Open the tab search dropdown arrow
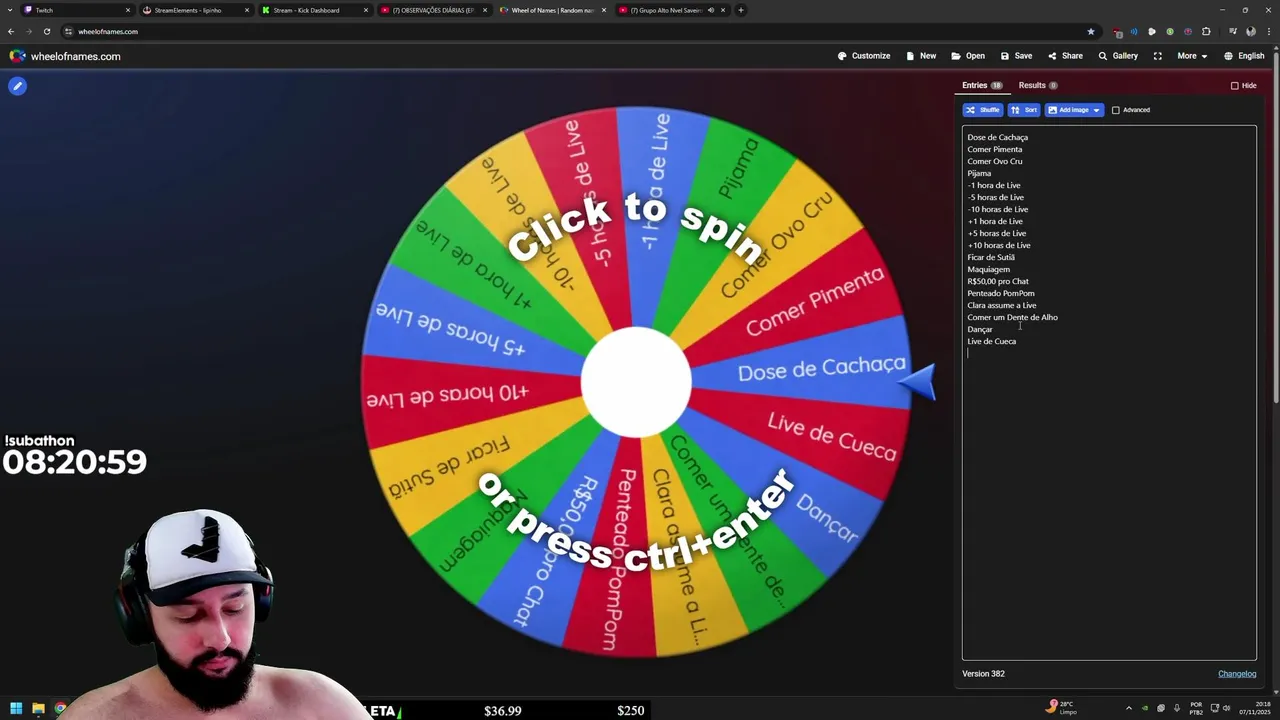The width and height of the screenshot is (1280, 720). tap(10, 10)
